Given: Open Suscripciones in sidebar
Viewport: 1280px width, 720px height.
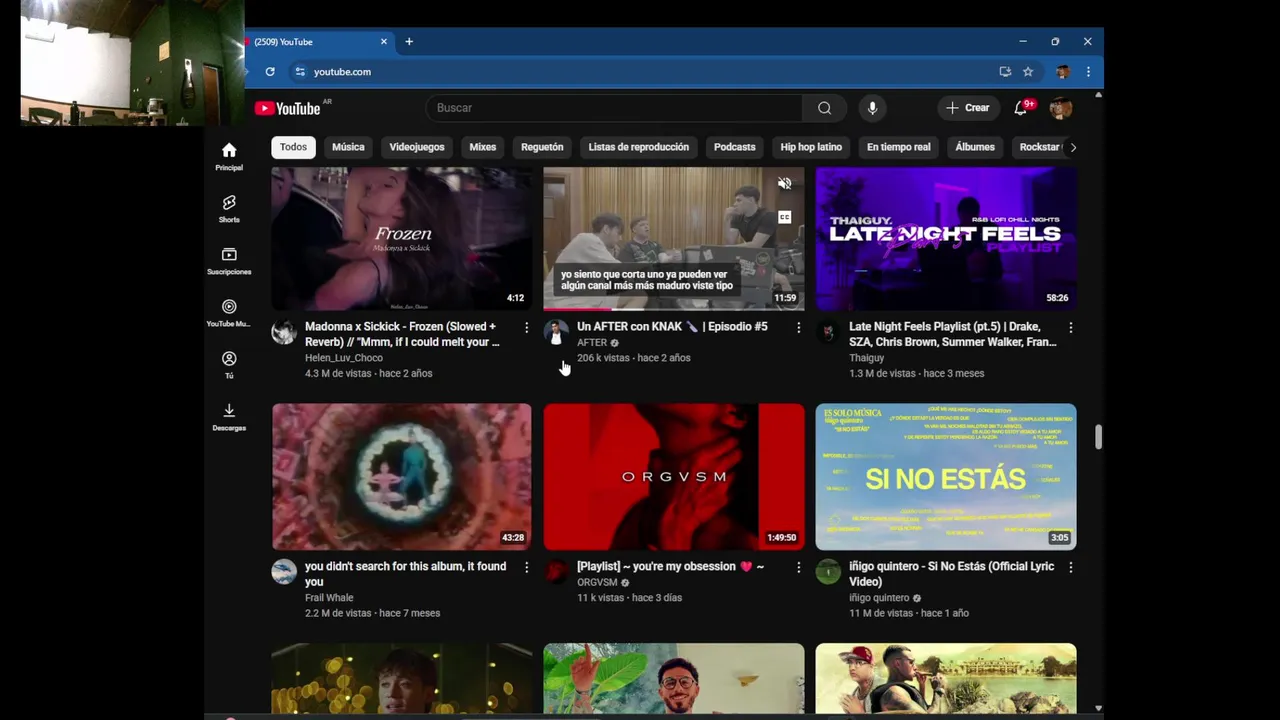Looking at the screenshot, I should tap(229, 261).
